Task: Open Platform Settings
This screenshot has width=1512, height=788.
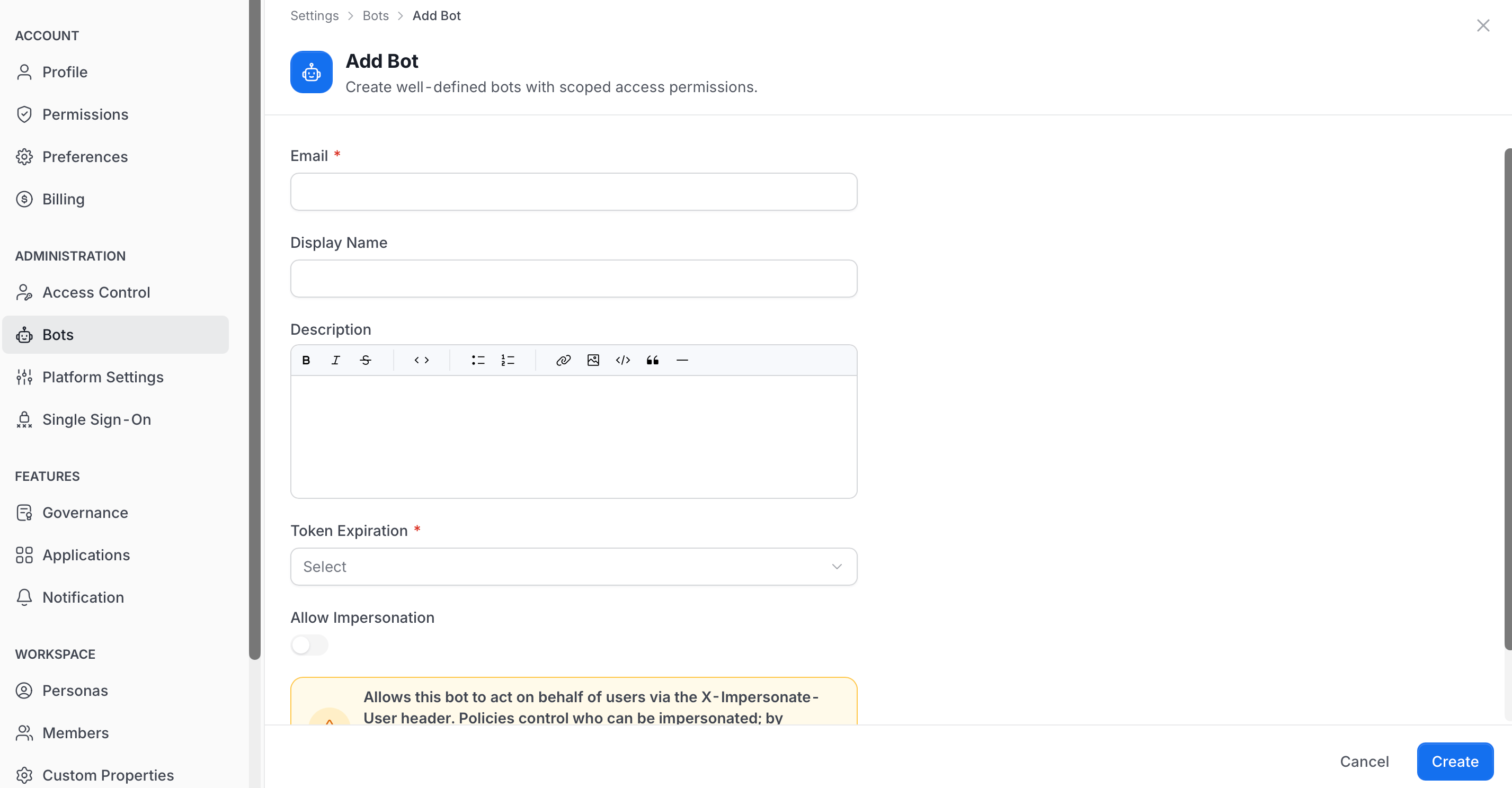Action: (x=115, y=377)
